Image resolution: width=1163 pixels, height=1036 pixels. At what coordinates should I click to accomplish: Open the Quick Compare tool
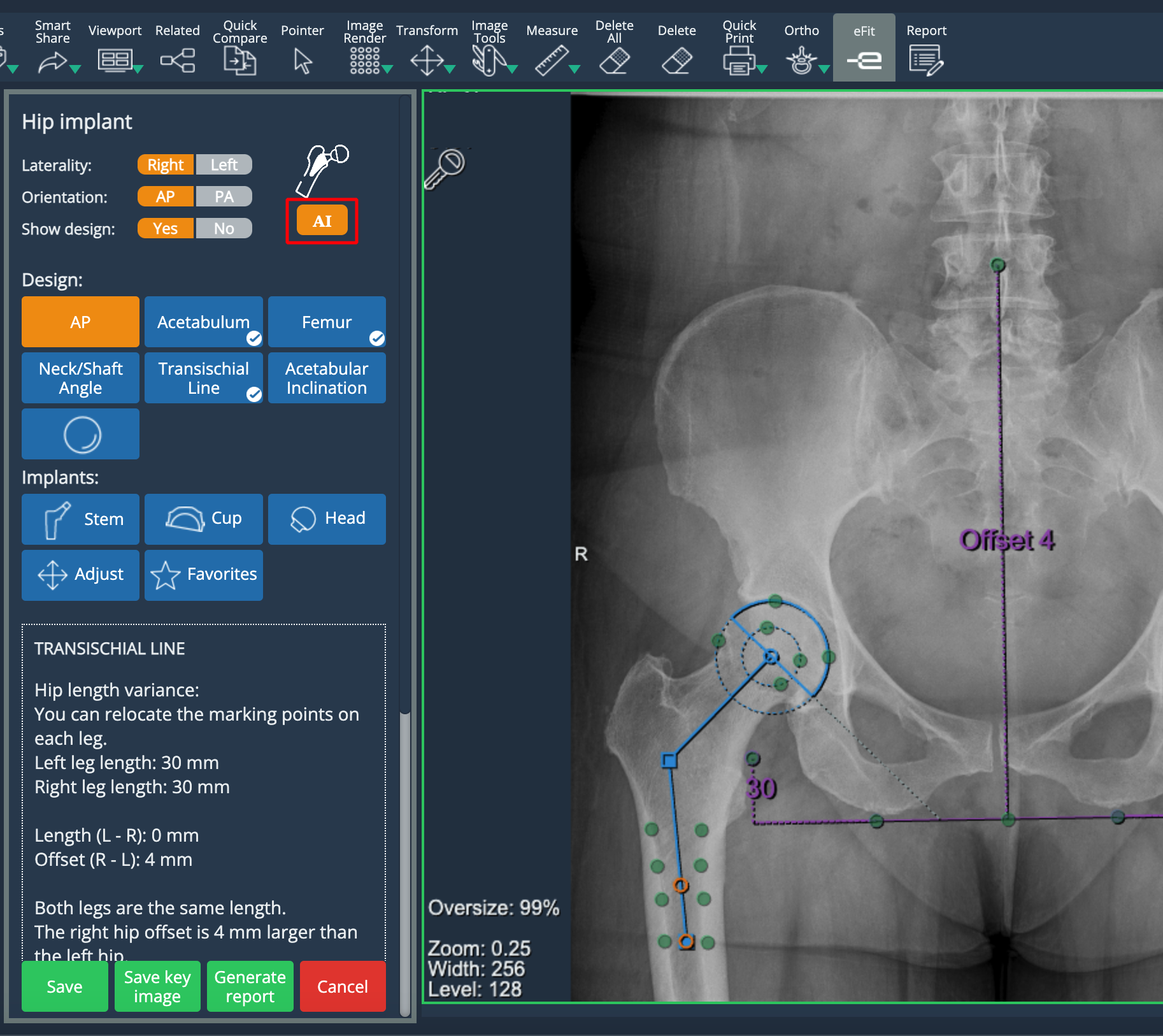pos(239,61)
